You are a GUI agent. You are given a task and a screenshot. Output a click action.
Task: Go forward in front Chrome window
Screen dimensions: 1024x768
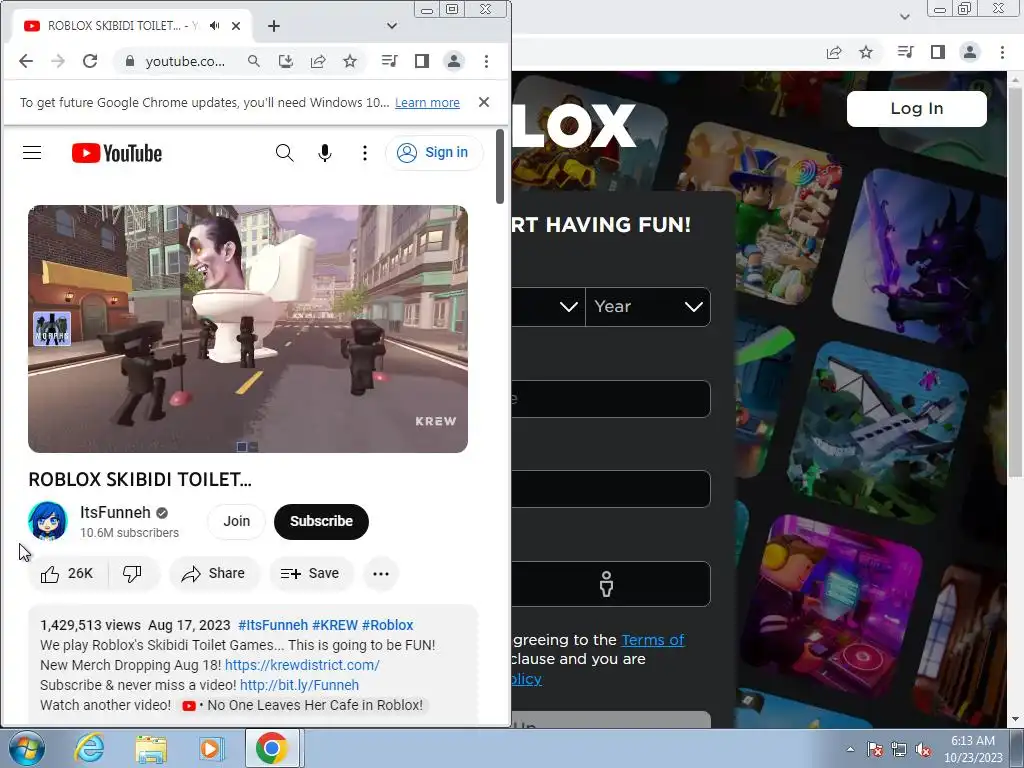tap(57, 61)
